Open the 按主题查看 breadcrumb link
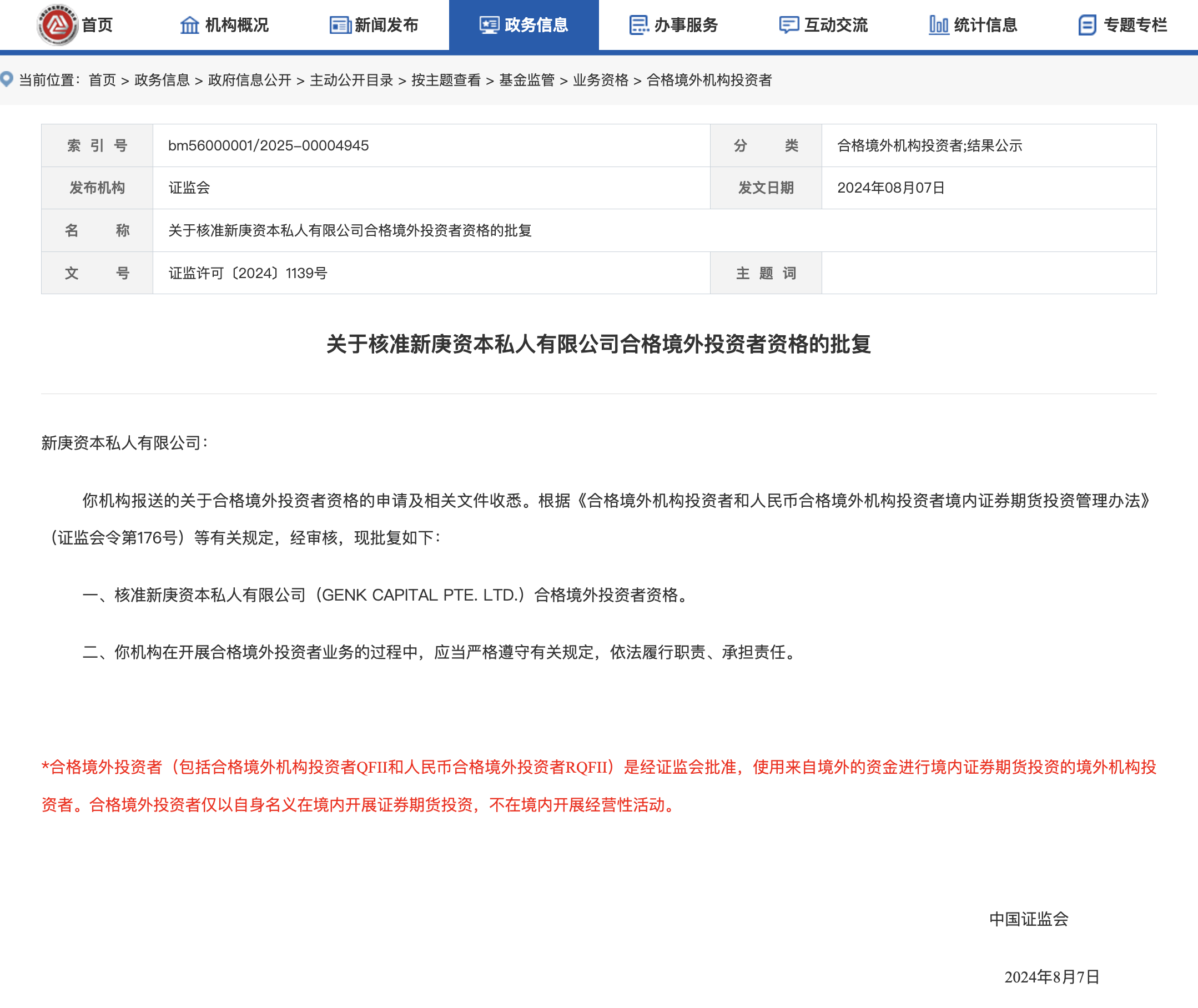 pyautogui.click(x=446, y=80)
